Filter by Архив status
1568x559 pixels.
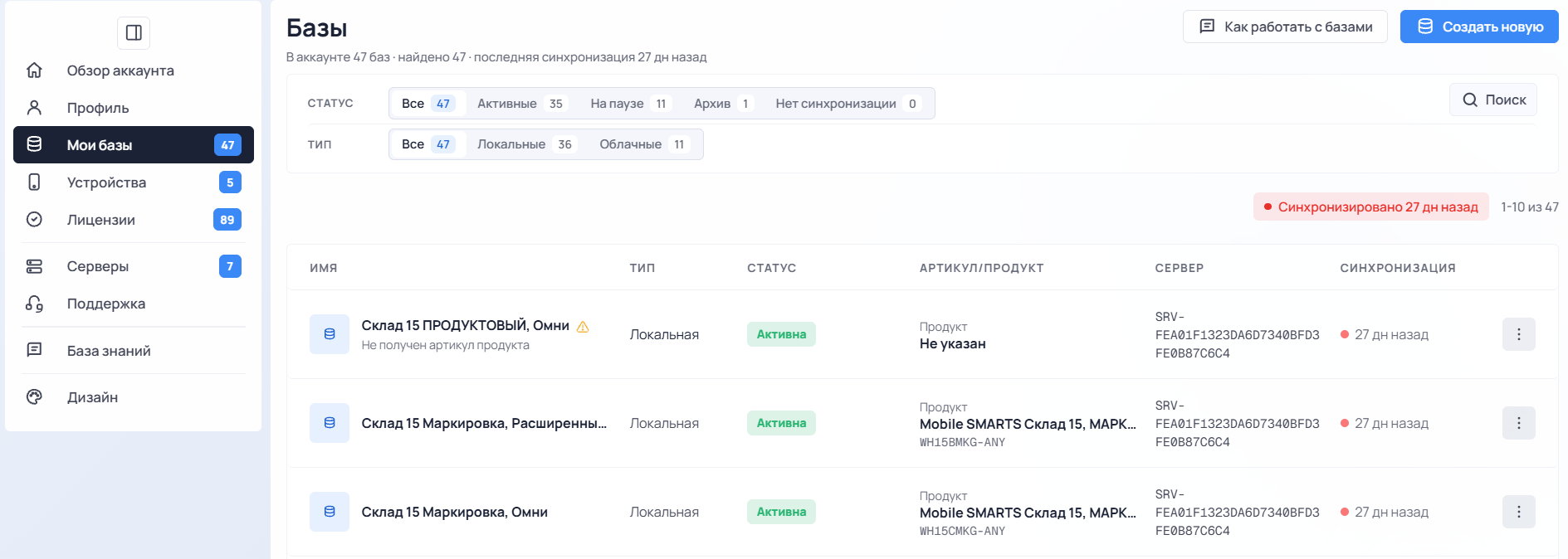pos(723,104)
